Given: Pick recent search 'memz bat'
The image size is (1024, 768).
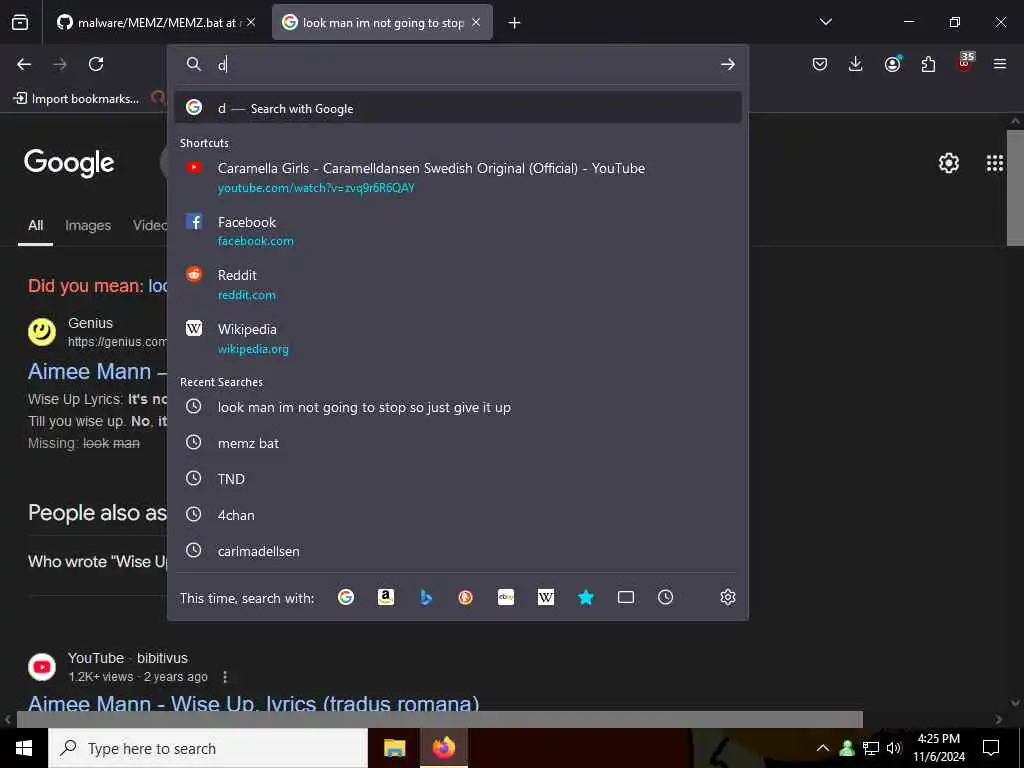Looking at the screenshot, I should (458, 443).
